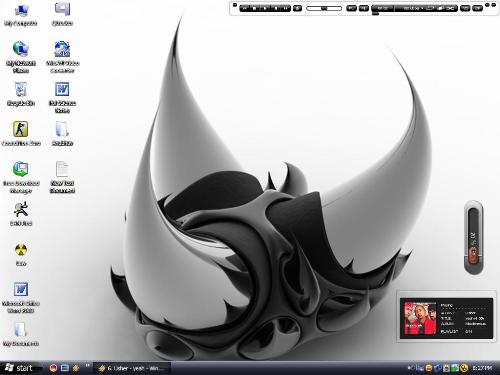The image size is (500, 375).
Task: Click the Start button
Action: 21,368
